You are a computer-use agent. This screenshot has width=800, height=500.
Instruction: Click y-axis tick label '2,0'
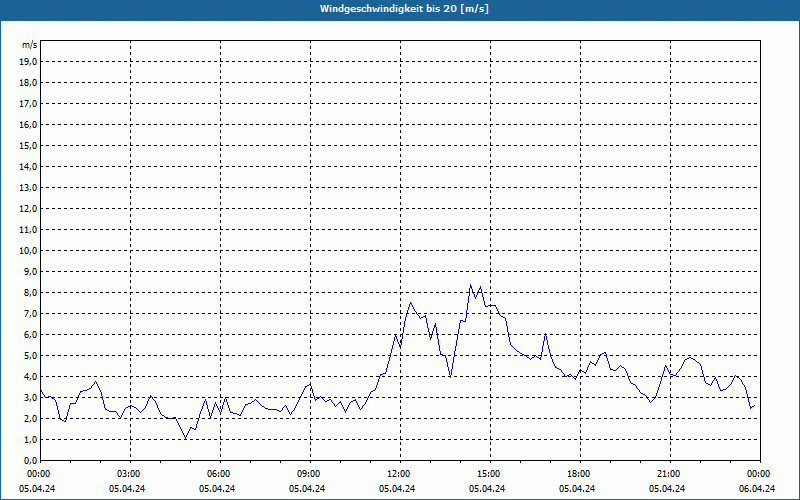tap(30, 419)
